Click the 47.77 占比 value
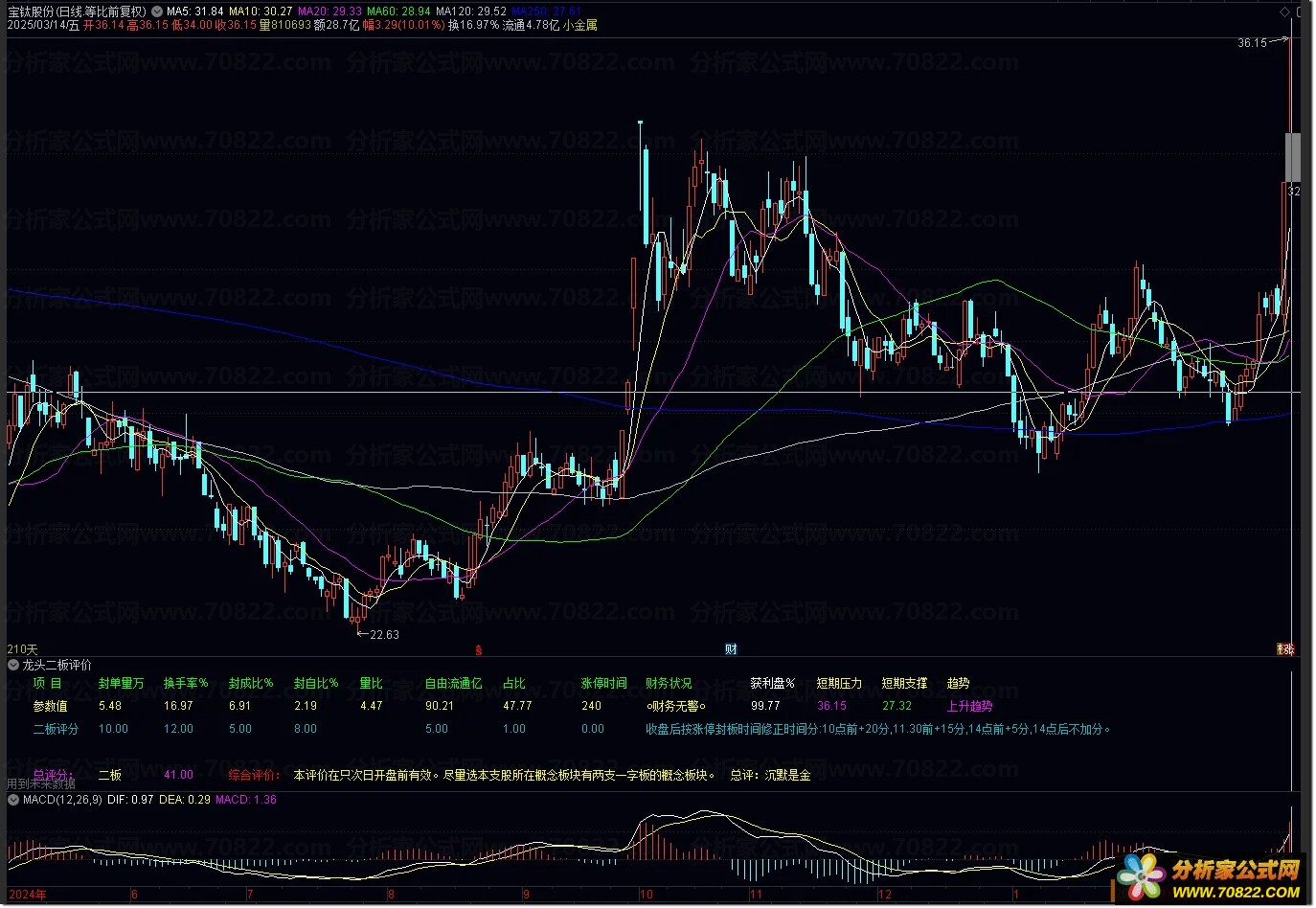Screen dimensions: 1316x908 click(x=517, y=706)
